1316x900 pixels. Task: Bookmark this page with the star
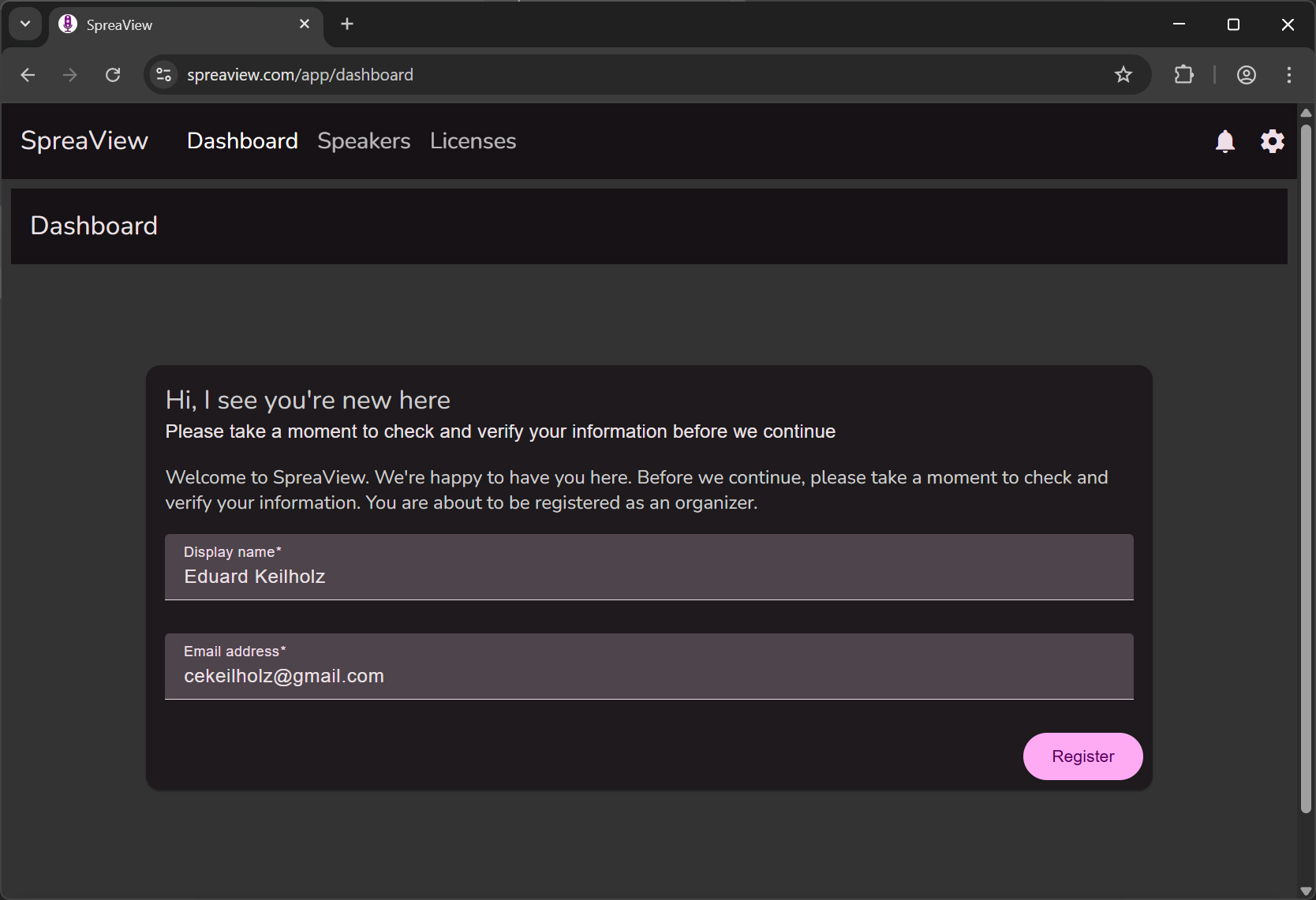pyautogui.click(x=1123, y=75)
